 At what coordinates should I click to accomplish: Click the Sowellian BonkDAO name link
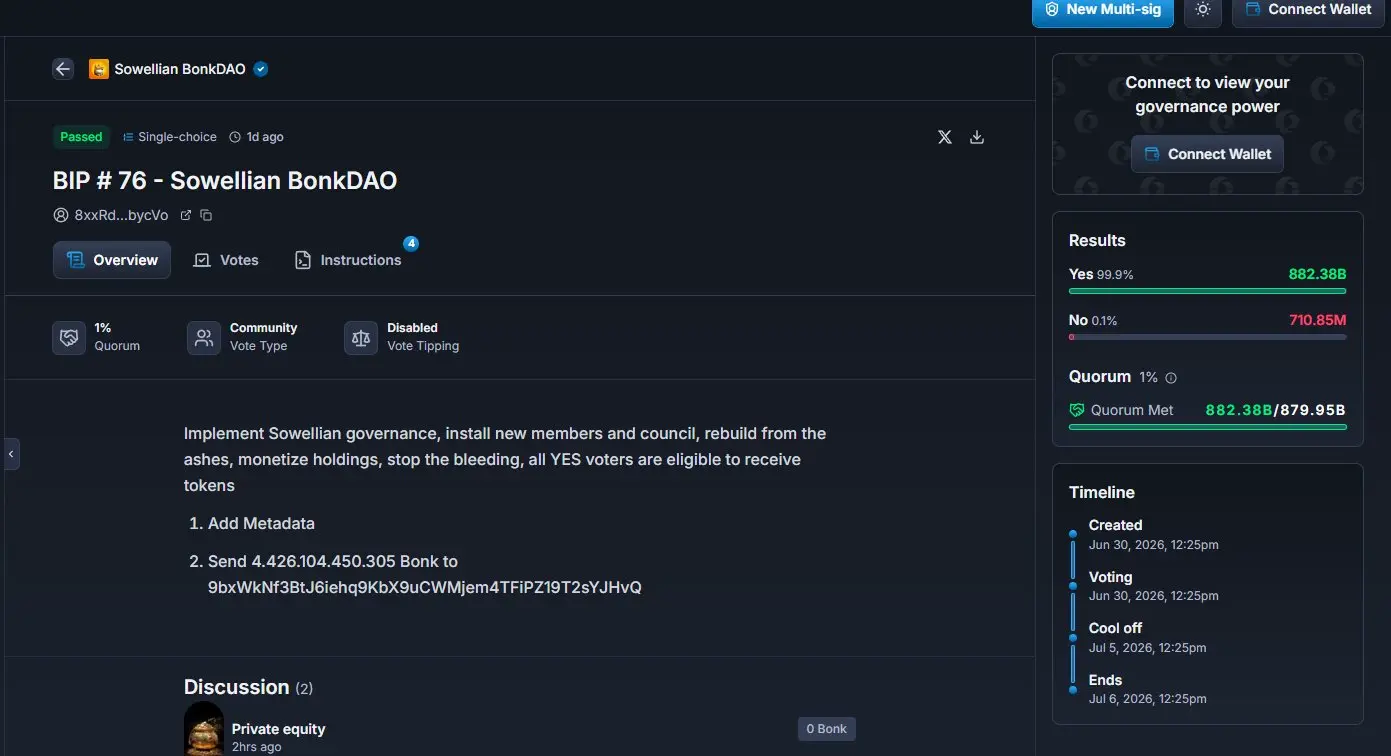click(x=180, y=69)
